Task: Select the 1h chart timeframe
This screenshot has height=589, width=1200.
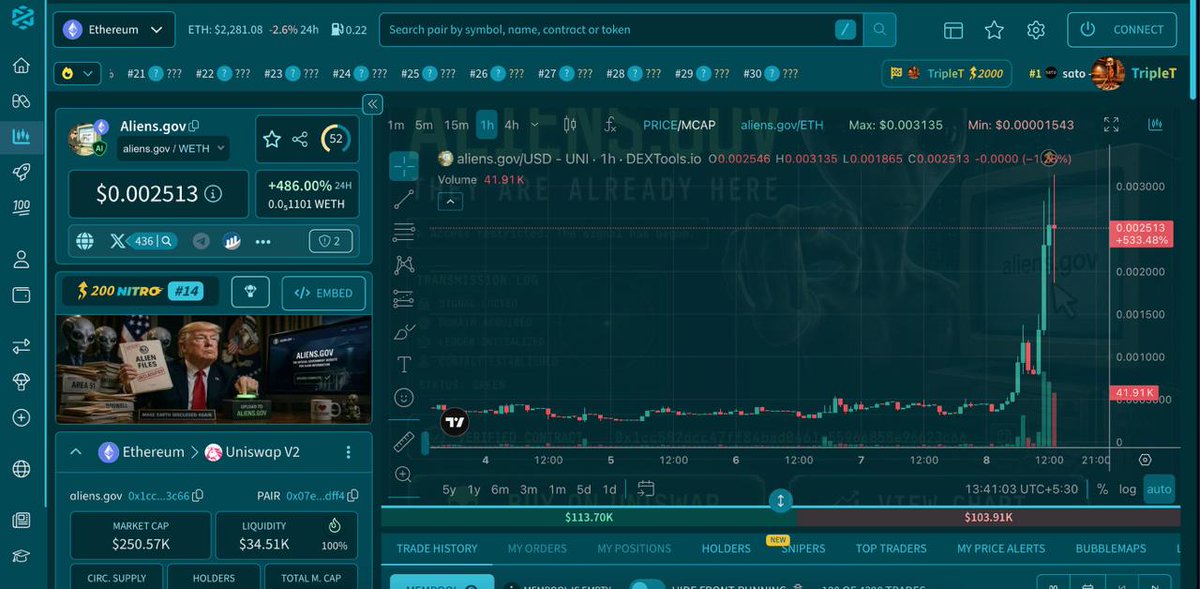Action: point(487,125)
